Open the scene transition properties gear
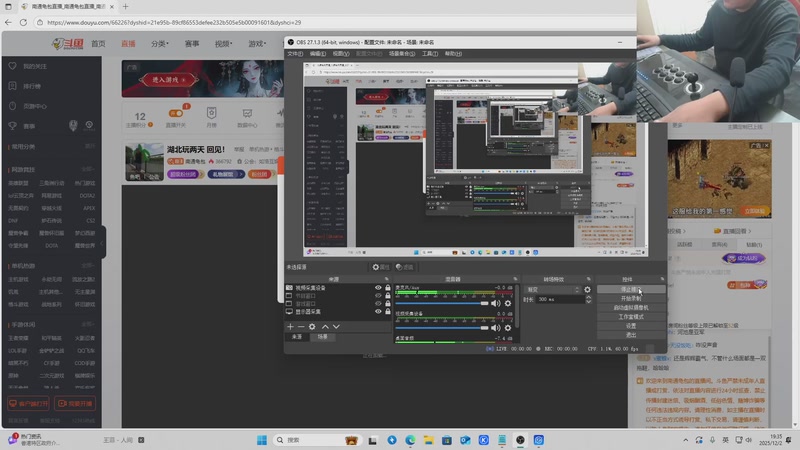Viewport: 800px width, 450px height. coord(587,289)
